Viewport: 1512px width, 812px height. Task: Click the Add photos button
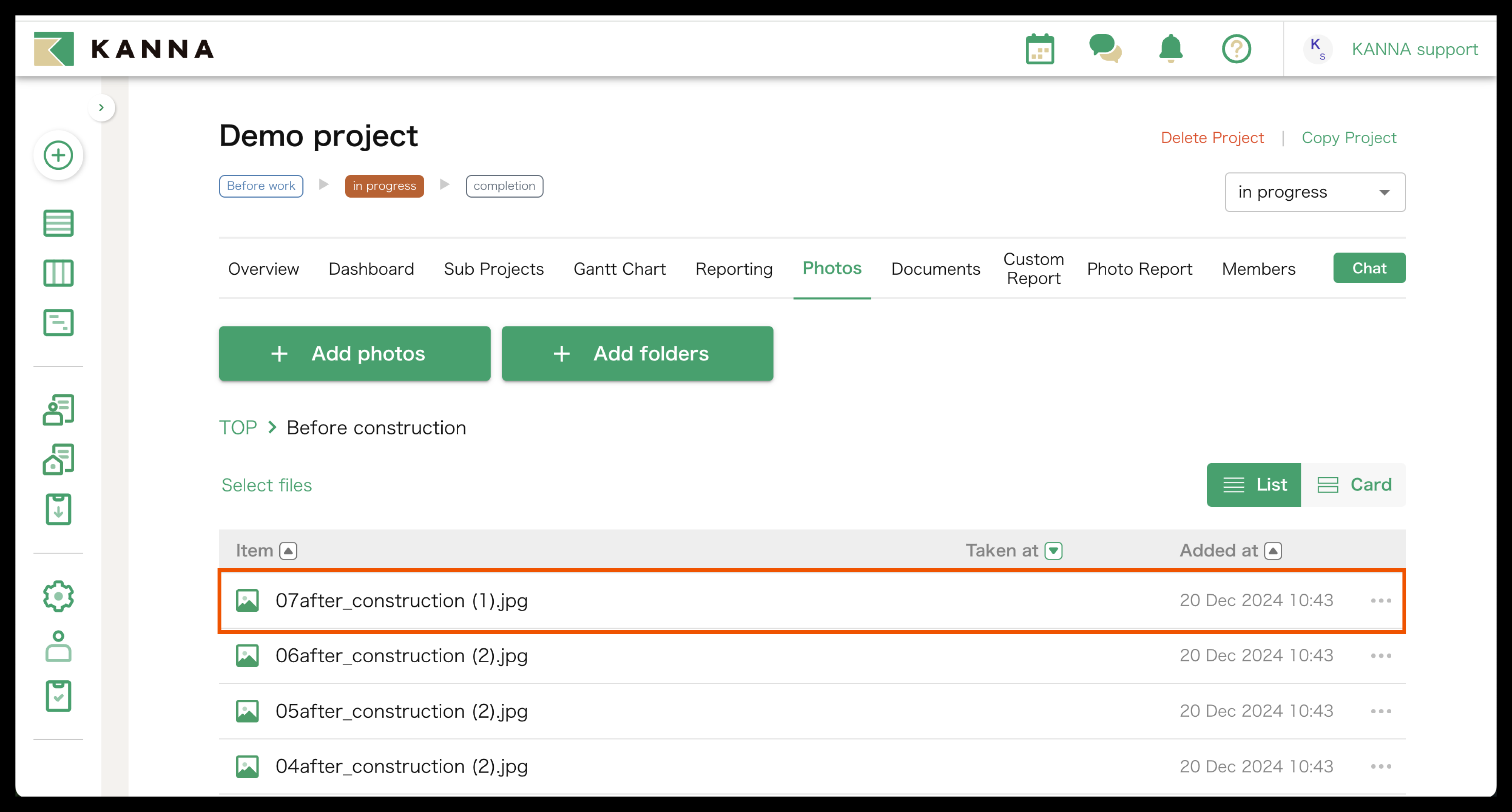tap(354, 354)
